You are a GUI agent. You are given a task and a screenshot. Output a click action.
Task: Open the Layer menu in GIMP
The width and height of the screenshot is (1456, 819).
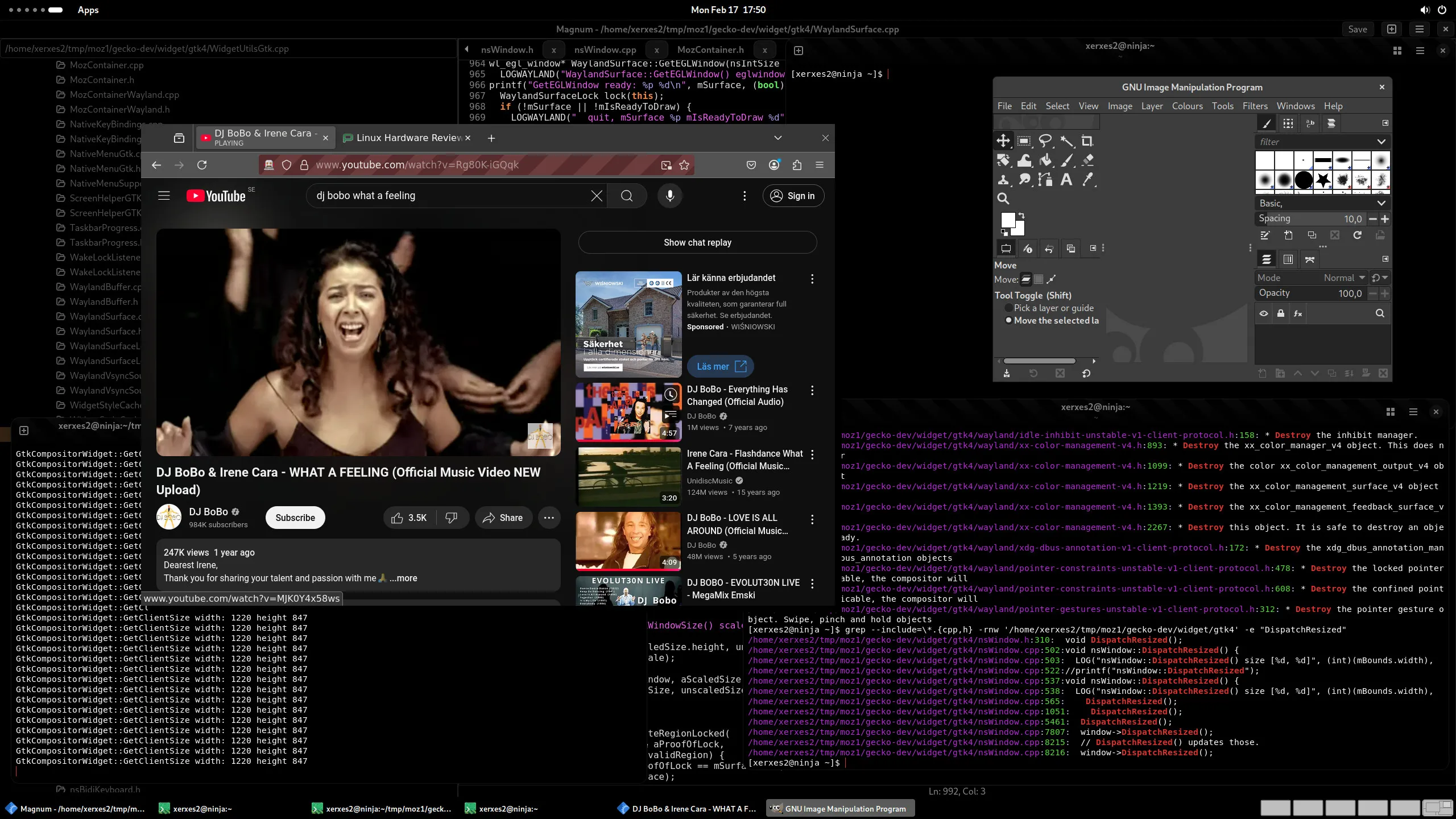[x=1152, y=106]
